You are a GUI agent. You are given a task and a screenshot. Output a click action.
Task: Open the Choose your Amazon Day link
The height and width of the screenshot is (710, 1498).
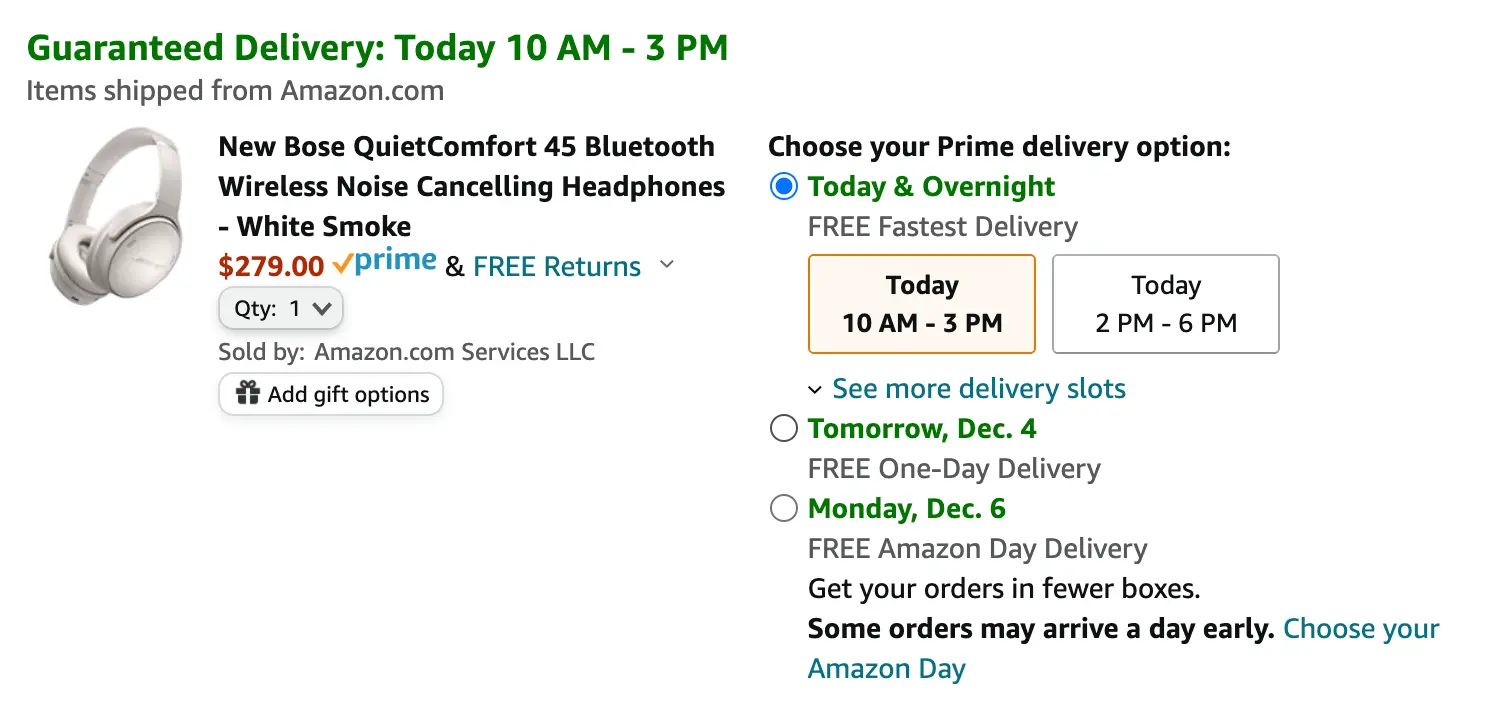point(1123,649)
